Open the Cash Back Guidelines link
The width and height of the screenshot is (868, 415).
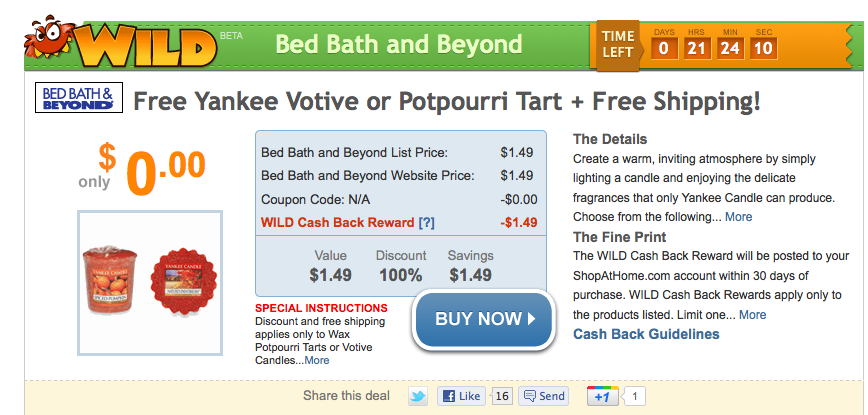646,334
